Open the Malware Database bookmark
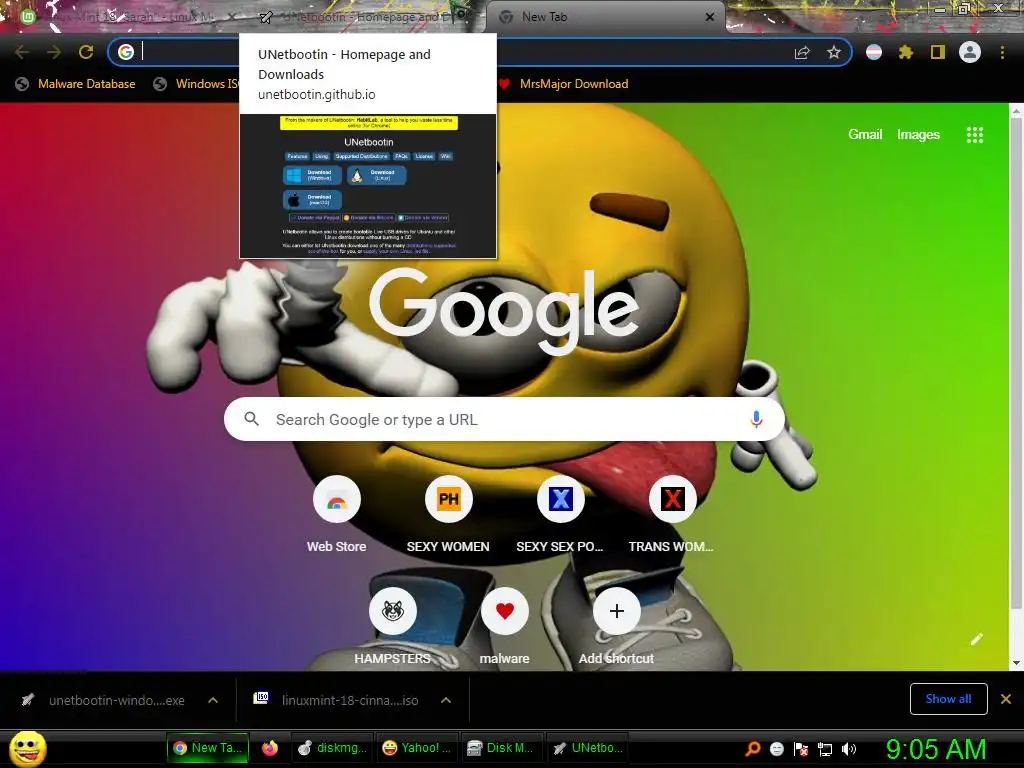This screenshot has height=768, width=1024. click(76, 84)
